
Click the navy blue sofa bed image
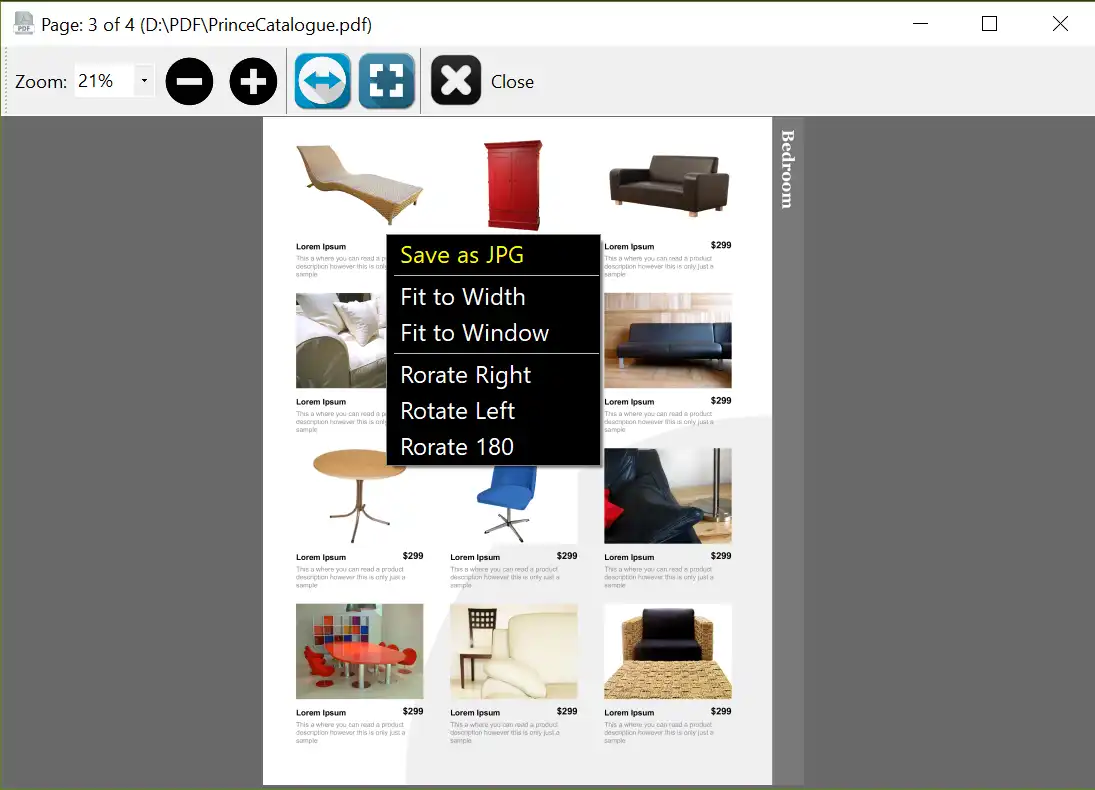pos(668,340)
